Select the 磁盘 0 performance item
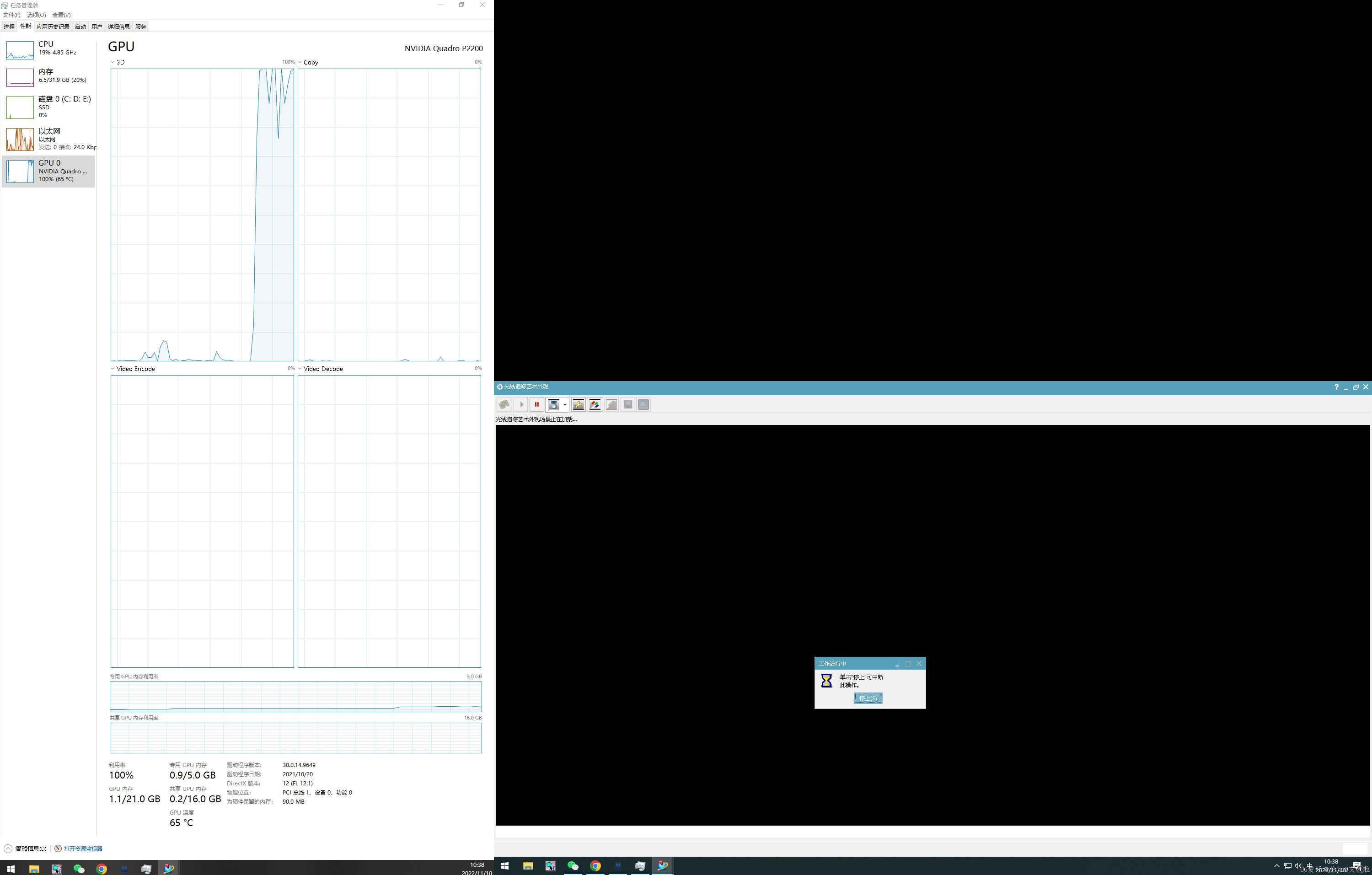The image size is (1372, 875). (x=48, y=107)
